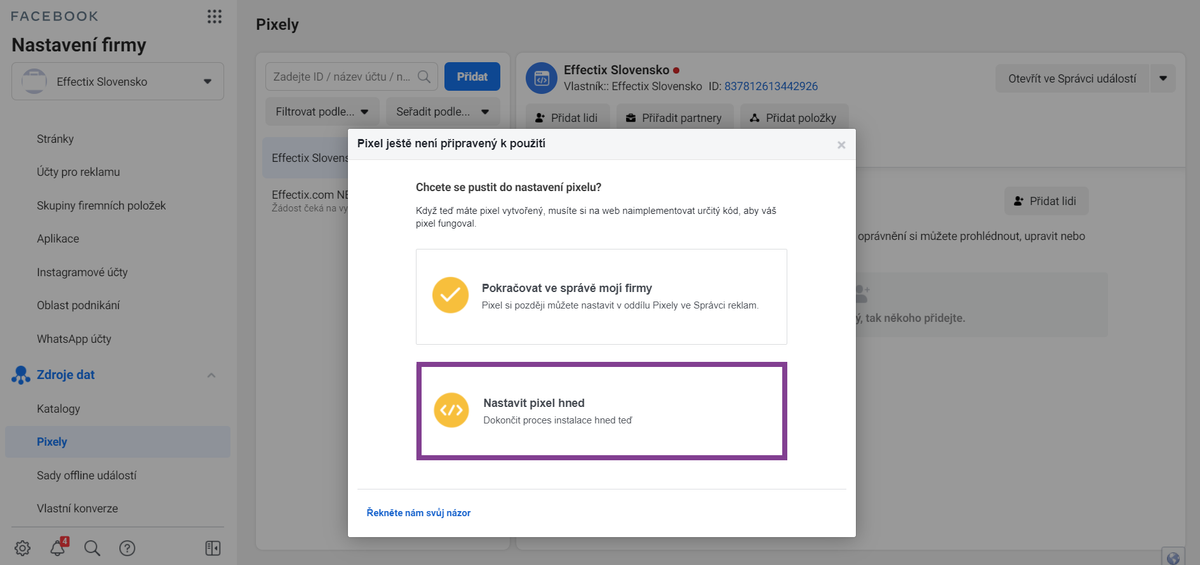The height and width of the screenshot is (565, 1200).
Task: Select Pixely in the sidebar
Action: (118, 442)
